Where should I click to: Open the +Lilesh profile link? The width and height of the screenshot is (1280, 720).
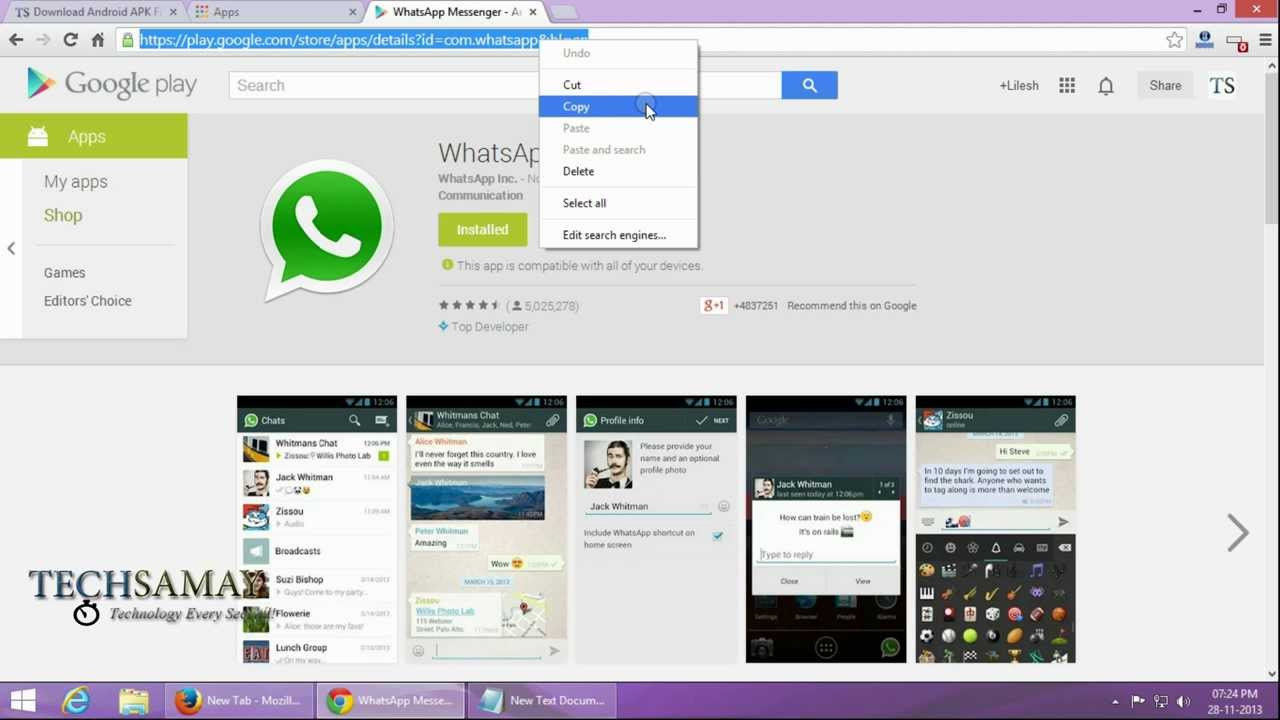click(x=1019, y=86)
